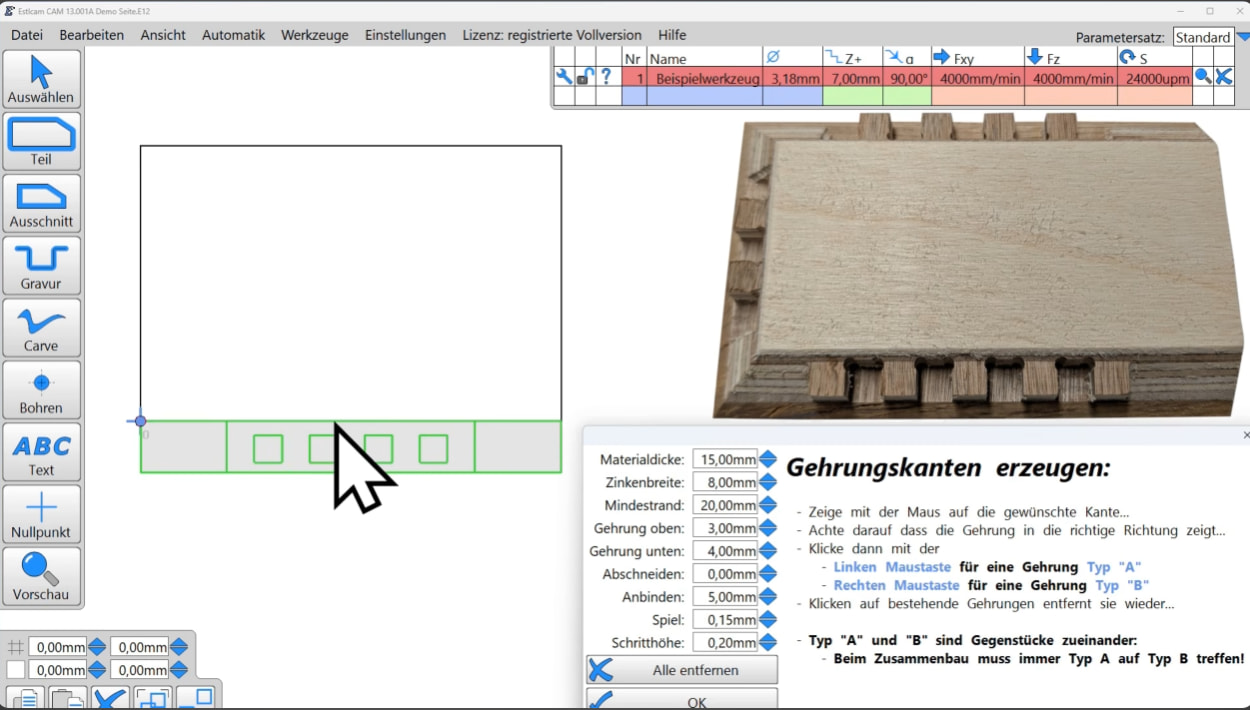Open the Vorschau preview
1250x710 pixels.
point(41,576)
